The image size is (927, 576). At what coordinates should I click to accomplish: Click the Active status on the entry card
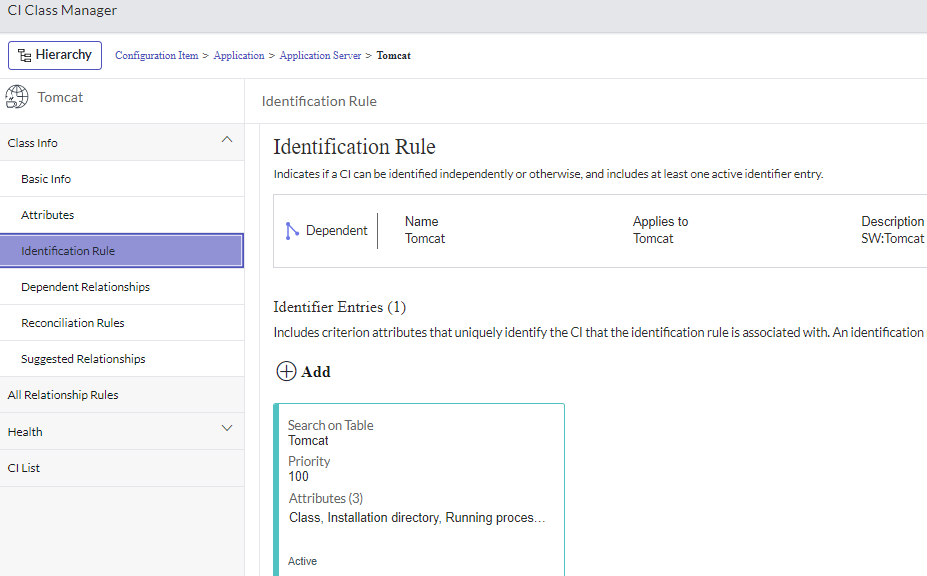pos(303,561)
